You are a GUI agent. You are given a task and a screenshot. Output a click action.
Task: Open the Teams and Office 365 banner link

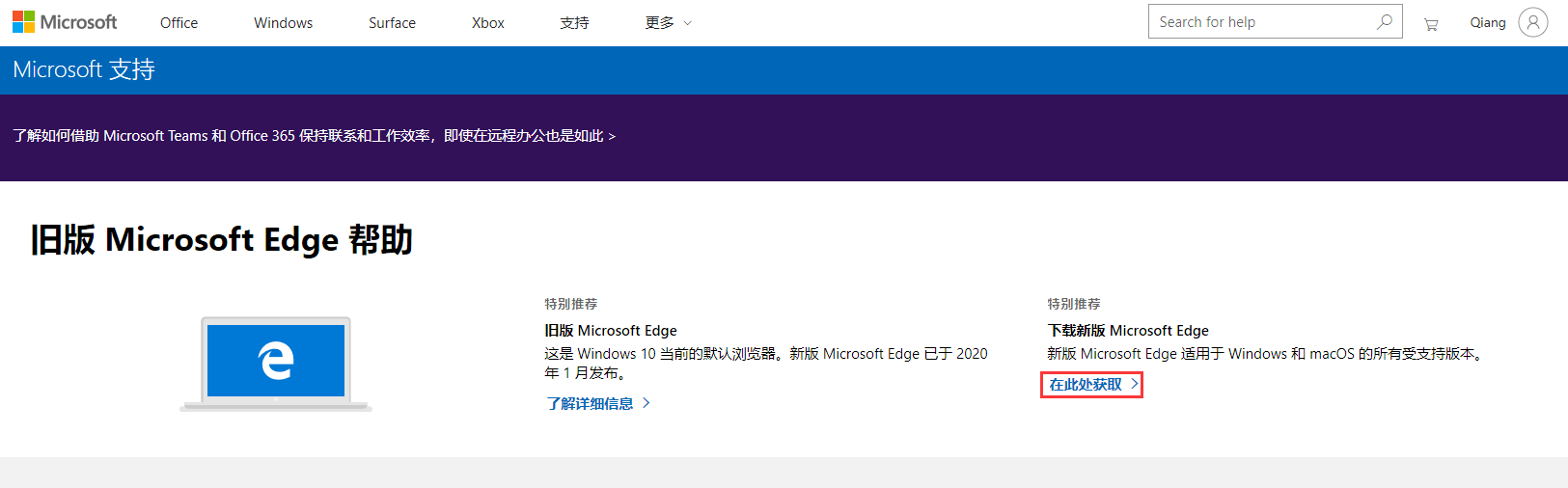pos(314,136)
